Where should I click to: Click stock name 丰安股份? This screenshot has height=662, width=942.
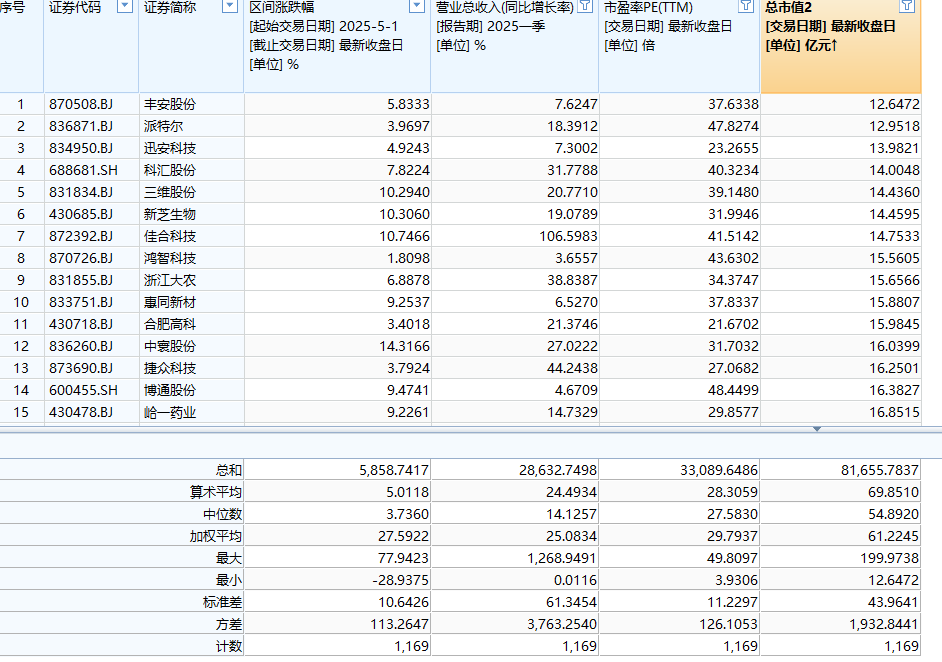169,105
